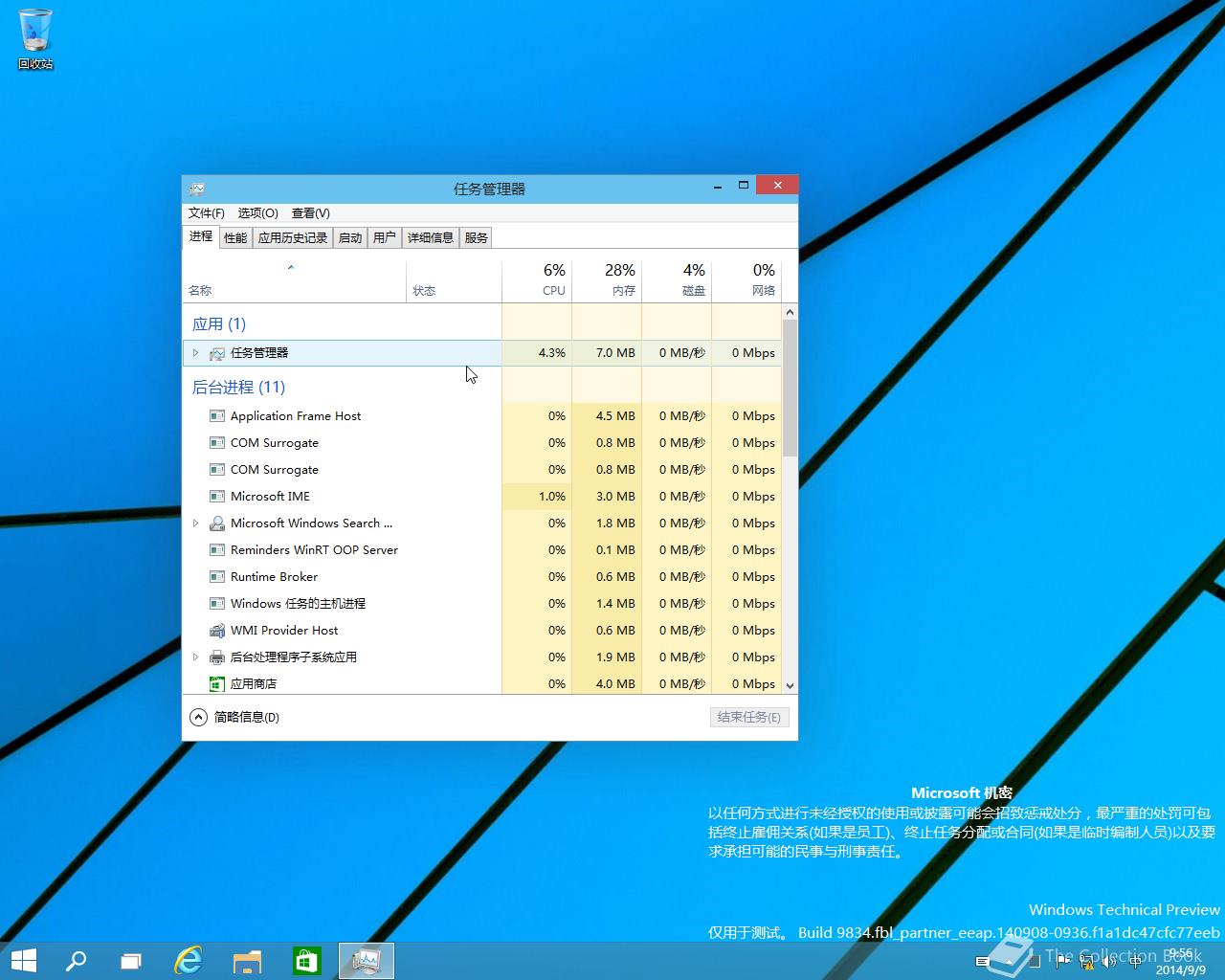Click the 应用商店 process icon
The height and width of the screenshot is (980, 1225).
[x=217, y=684]
